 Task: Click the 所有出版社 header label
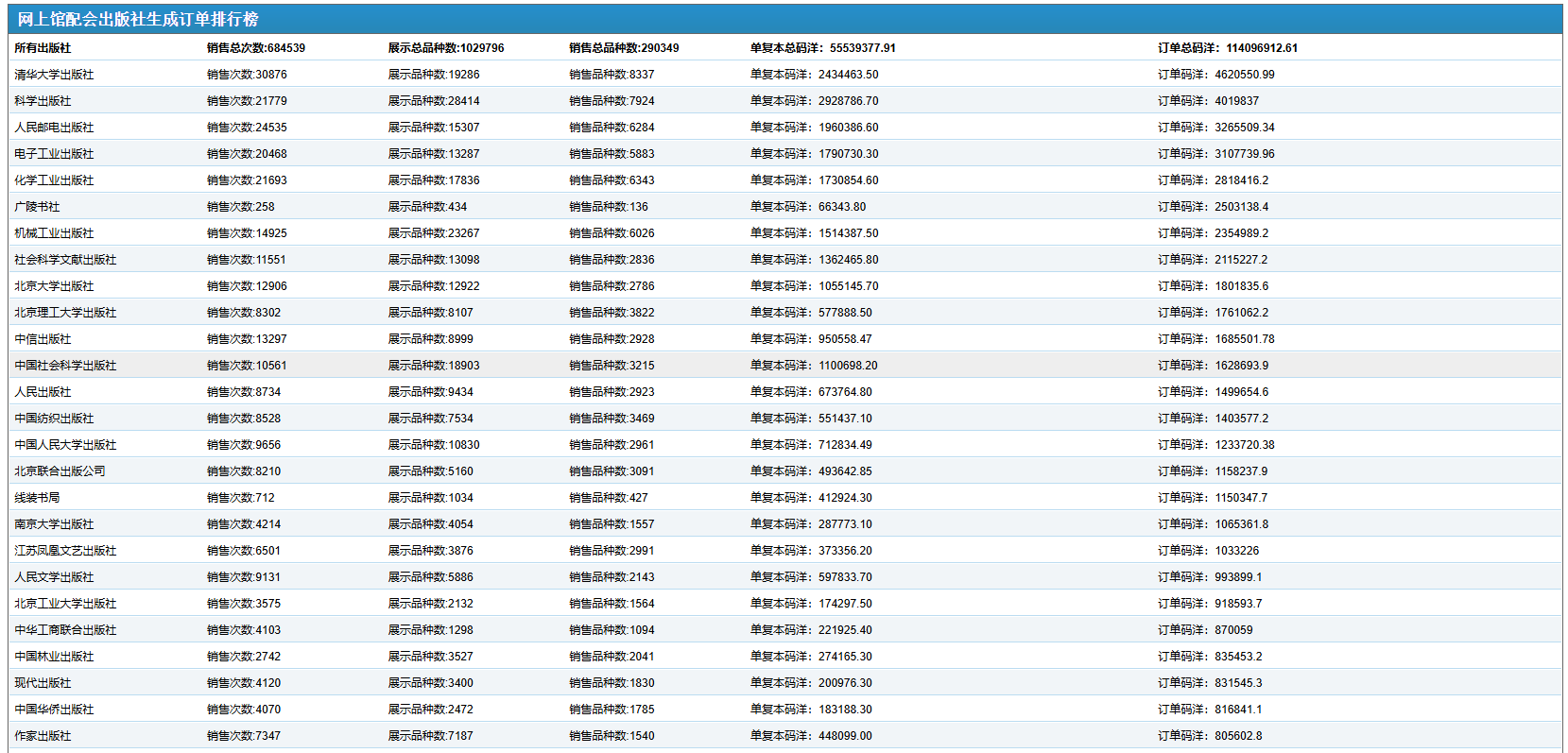(43, 48)
